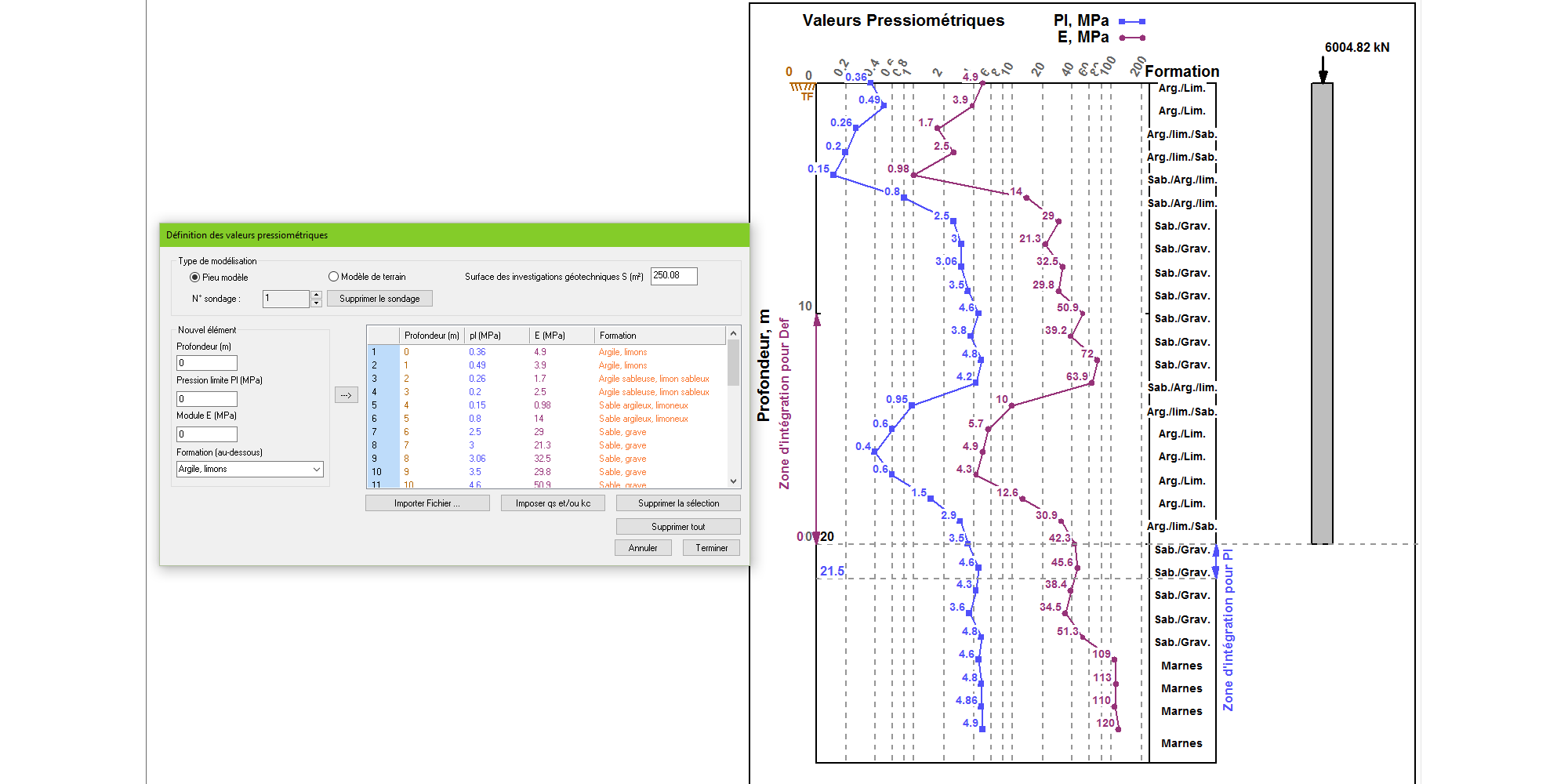Select row 5 header in the table
The height and width of the screenshot is (784, 1568).
pos(383,405)
